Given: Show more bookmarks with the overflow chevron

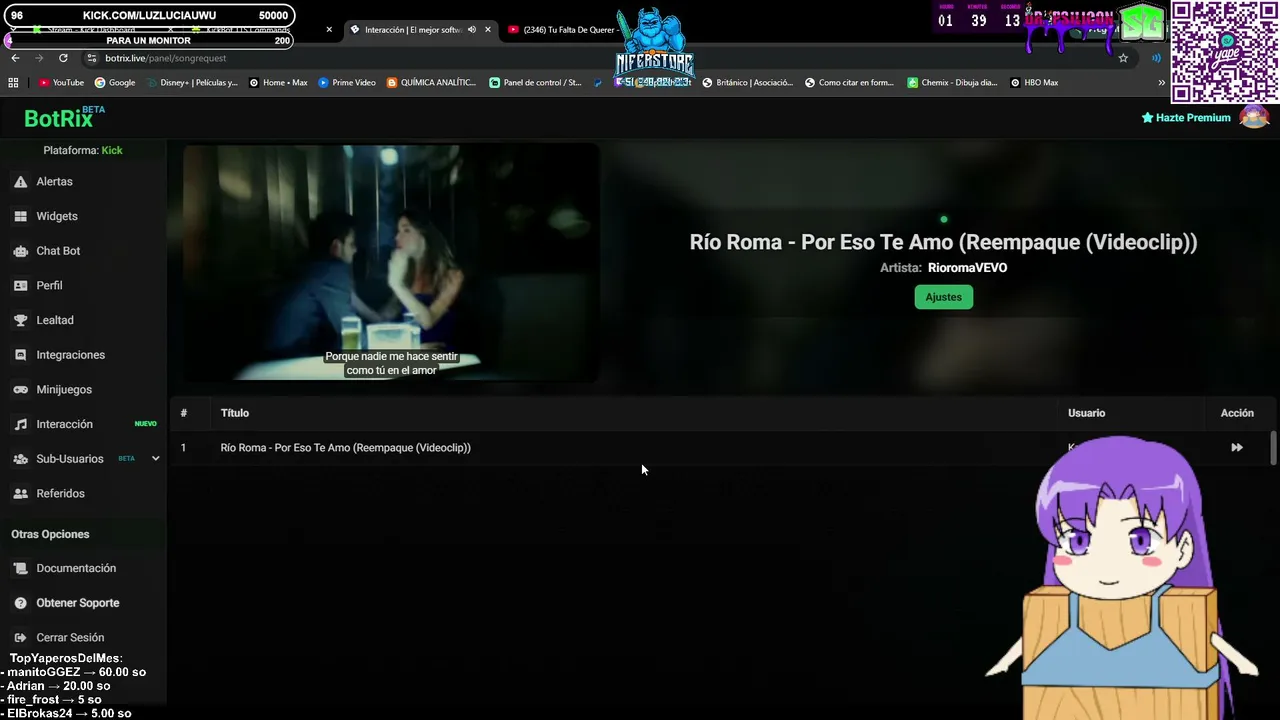Looking at the screenshot, I should click(1161, 83).
